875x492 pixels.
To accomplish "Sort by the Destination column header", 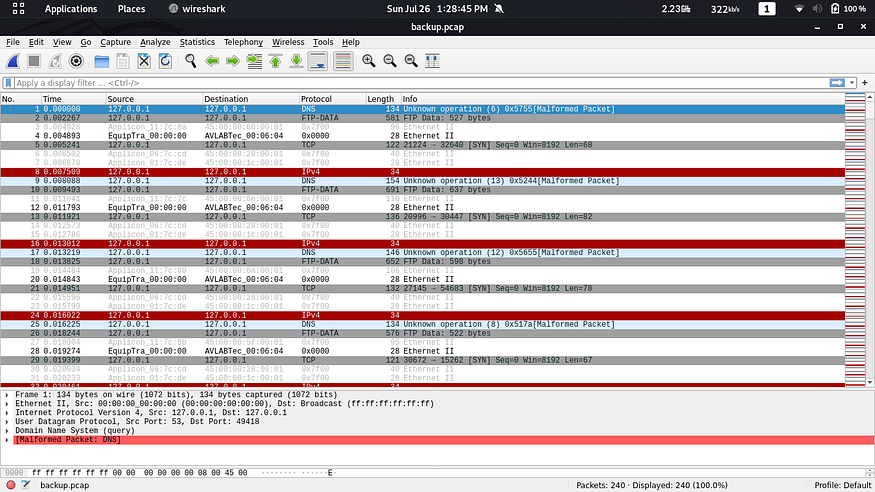I will pyautogui.click(x=251, y=99).
